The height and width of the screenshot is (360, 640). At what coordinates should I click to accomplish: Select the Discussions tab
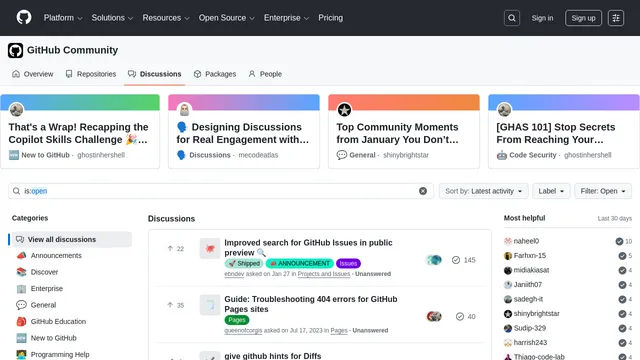(x=154, y=74)
